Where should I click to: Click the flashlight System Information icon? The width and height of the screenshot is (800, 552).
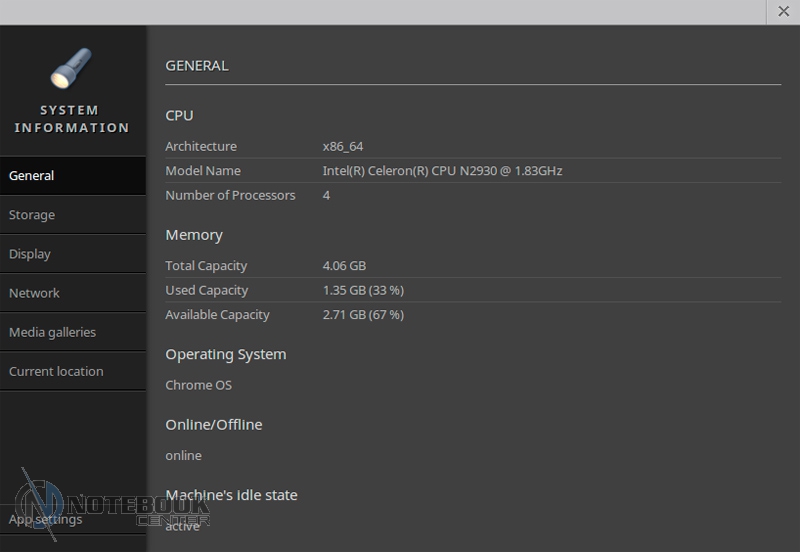[71, 69]
